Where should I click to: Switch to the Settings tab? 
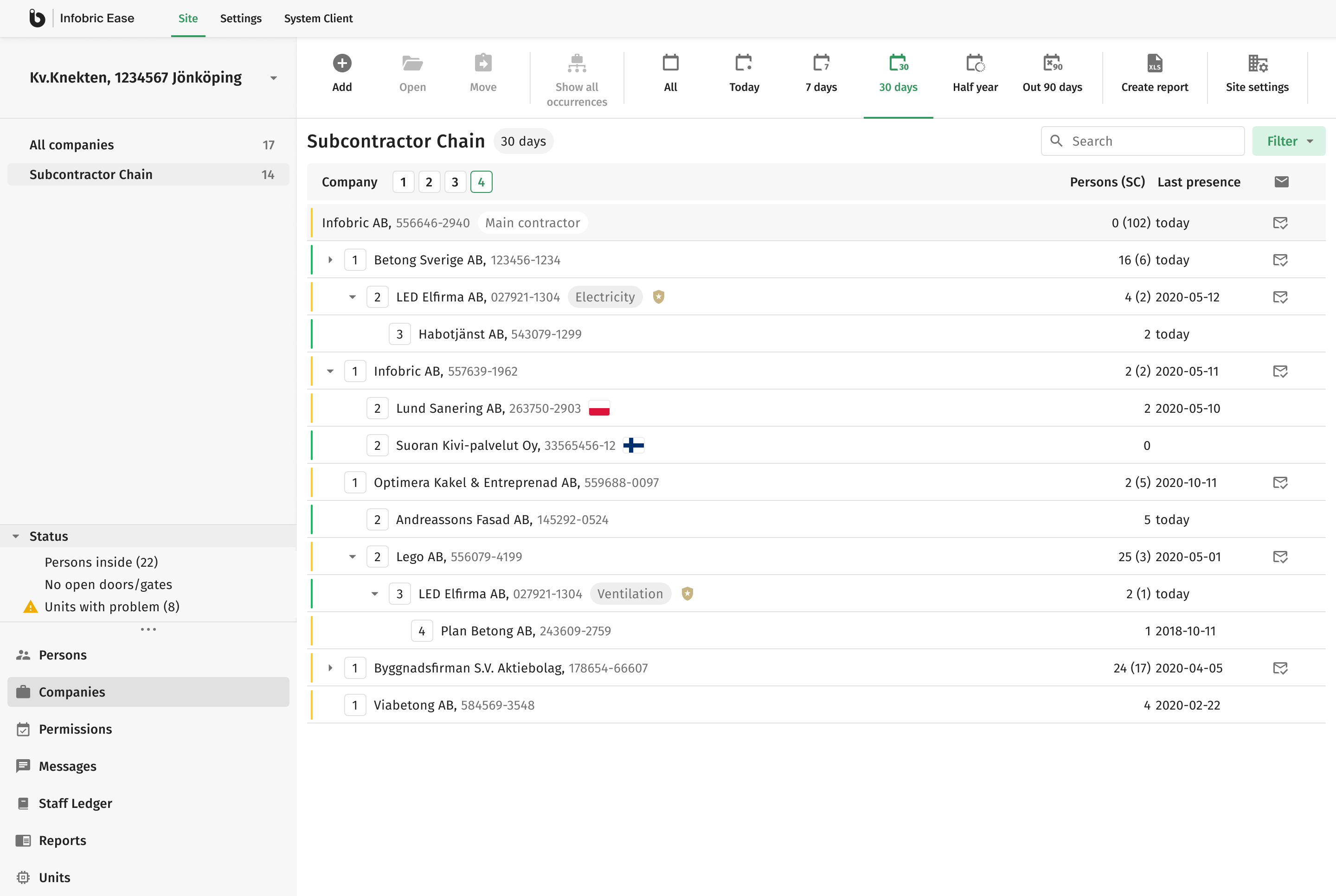(241, 18)
